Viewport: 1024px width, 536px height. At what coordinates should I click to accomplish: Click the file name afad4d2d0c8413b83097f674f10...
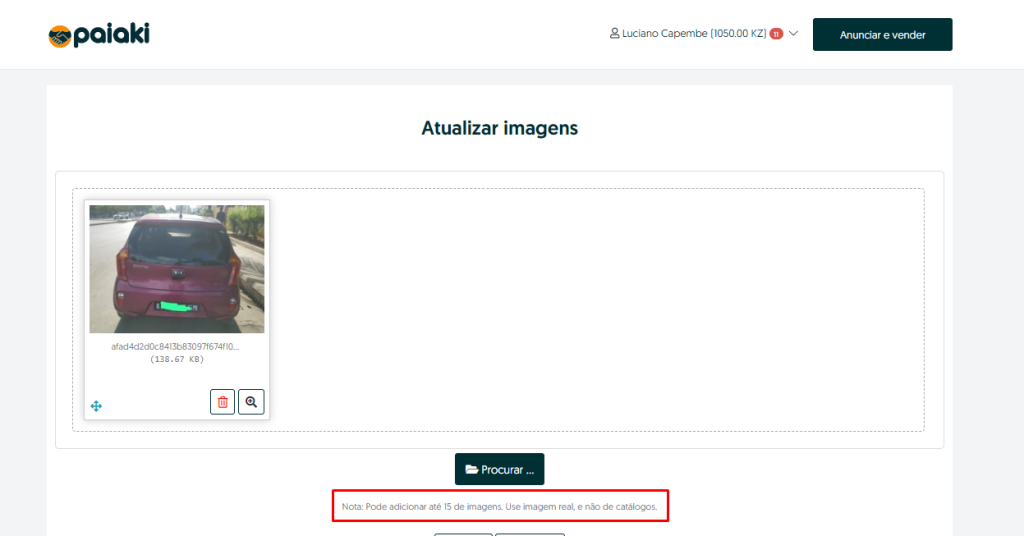tap(175, 347)
